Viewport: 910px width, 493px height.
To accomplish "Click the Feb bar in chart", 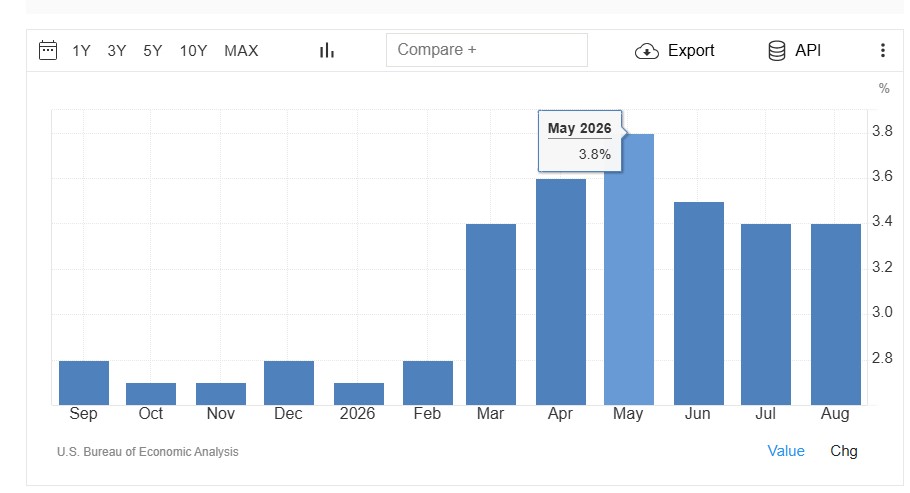I will (428, 383).
